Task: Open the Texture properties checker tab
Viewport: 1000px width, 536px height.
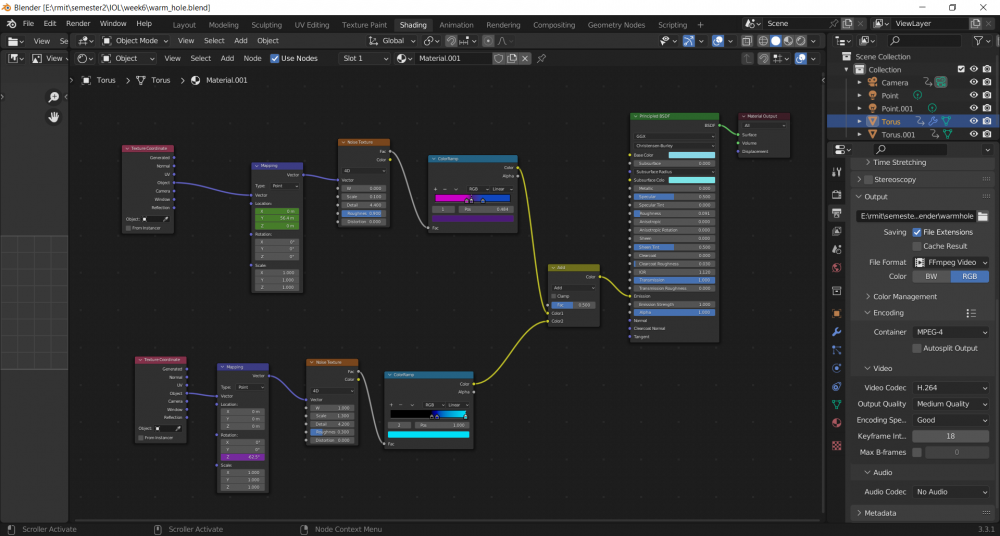Action: click(837, 445)
